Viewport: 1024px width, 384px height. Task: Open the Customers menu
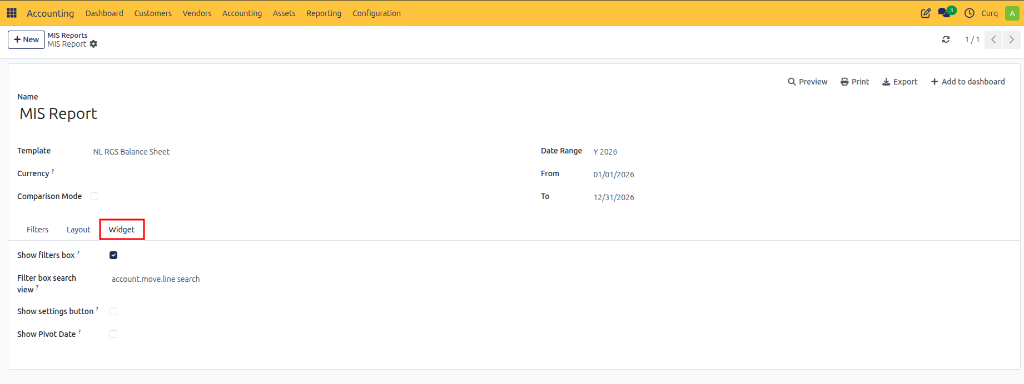(153, 13)
